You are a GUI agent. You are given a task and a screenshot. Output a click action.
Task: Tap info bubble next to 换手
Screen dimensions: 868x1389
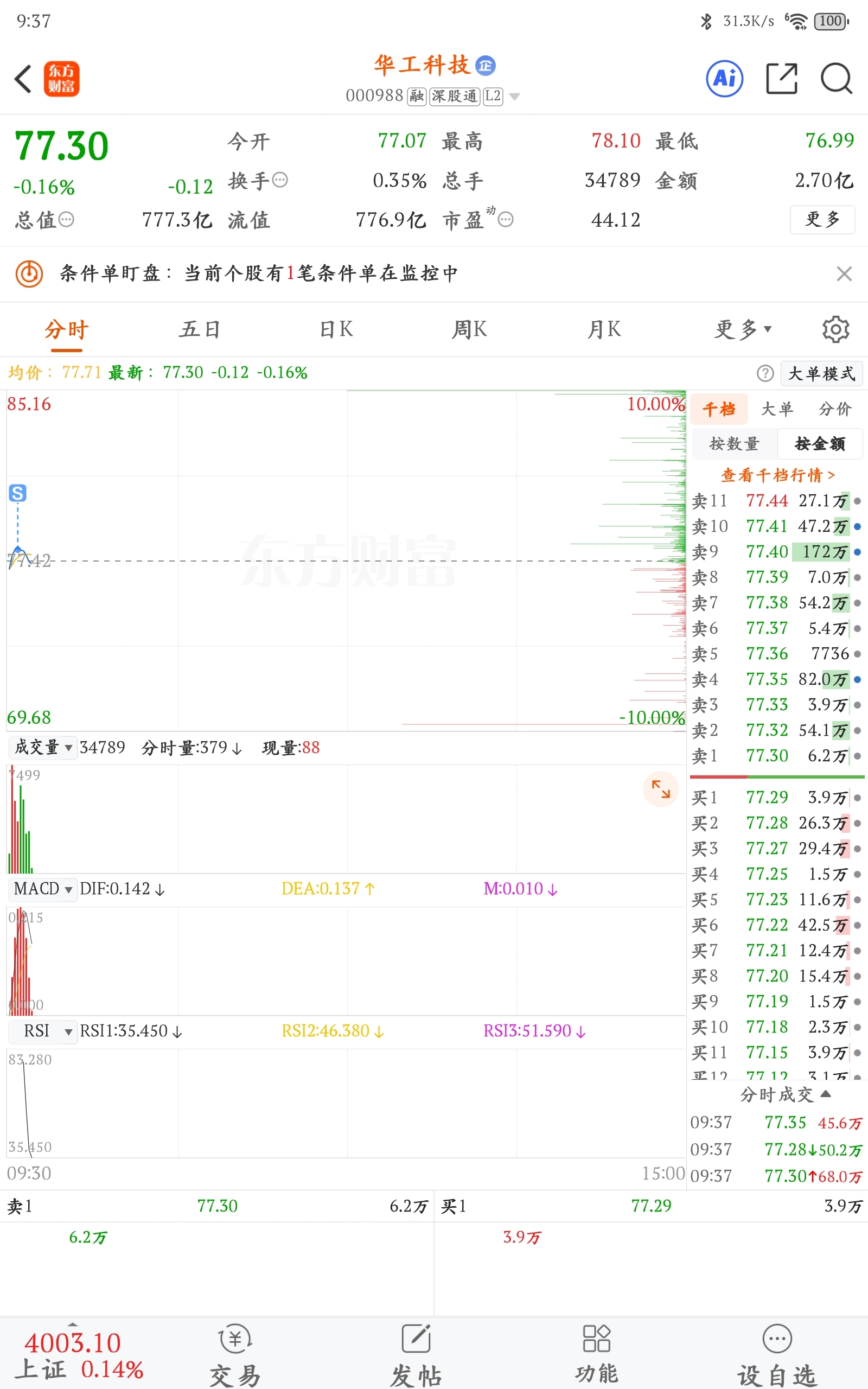point(279,180)
